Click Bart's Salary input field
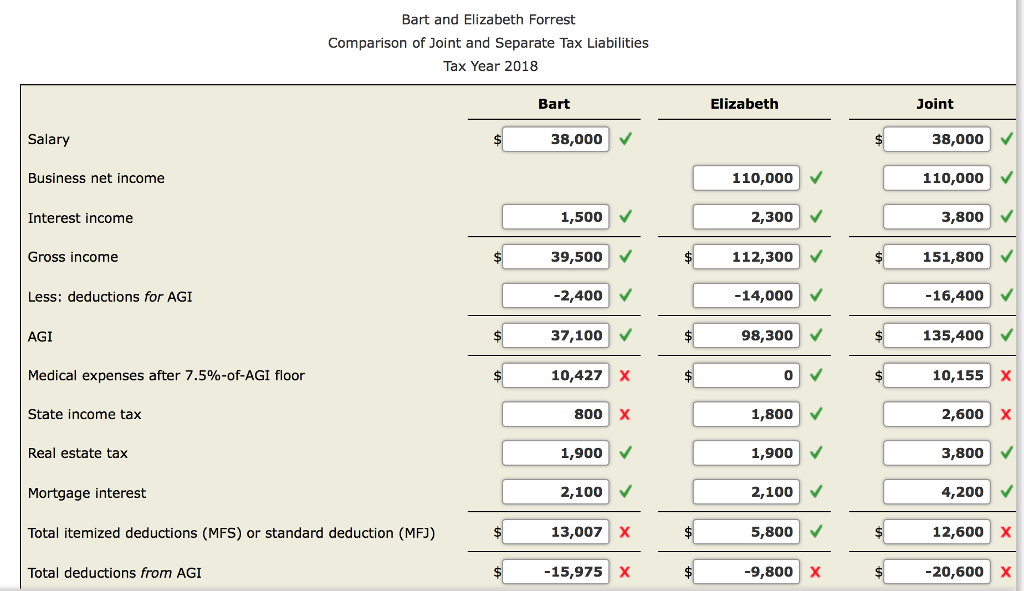Screen dimensions: 1024x591 [555, 139]
